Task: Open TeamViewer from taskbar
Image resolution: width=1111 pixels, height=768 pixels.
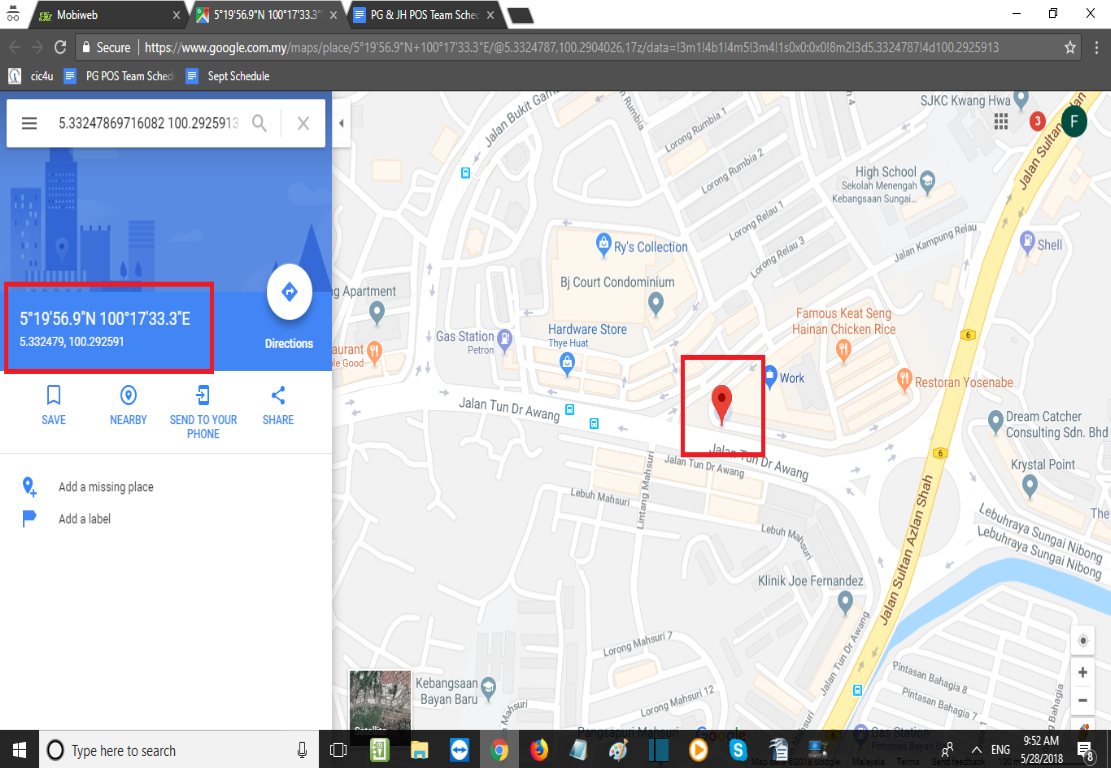Action: [x=459, y=750]
